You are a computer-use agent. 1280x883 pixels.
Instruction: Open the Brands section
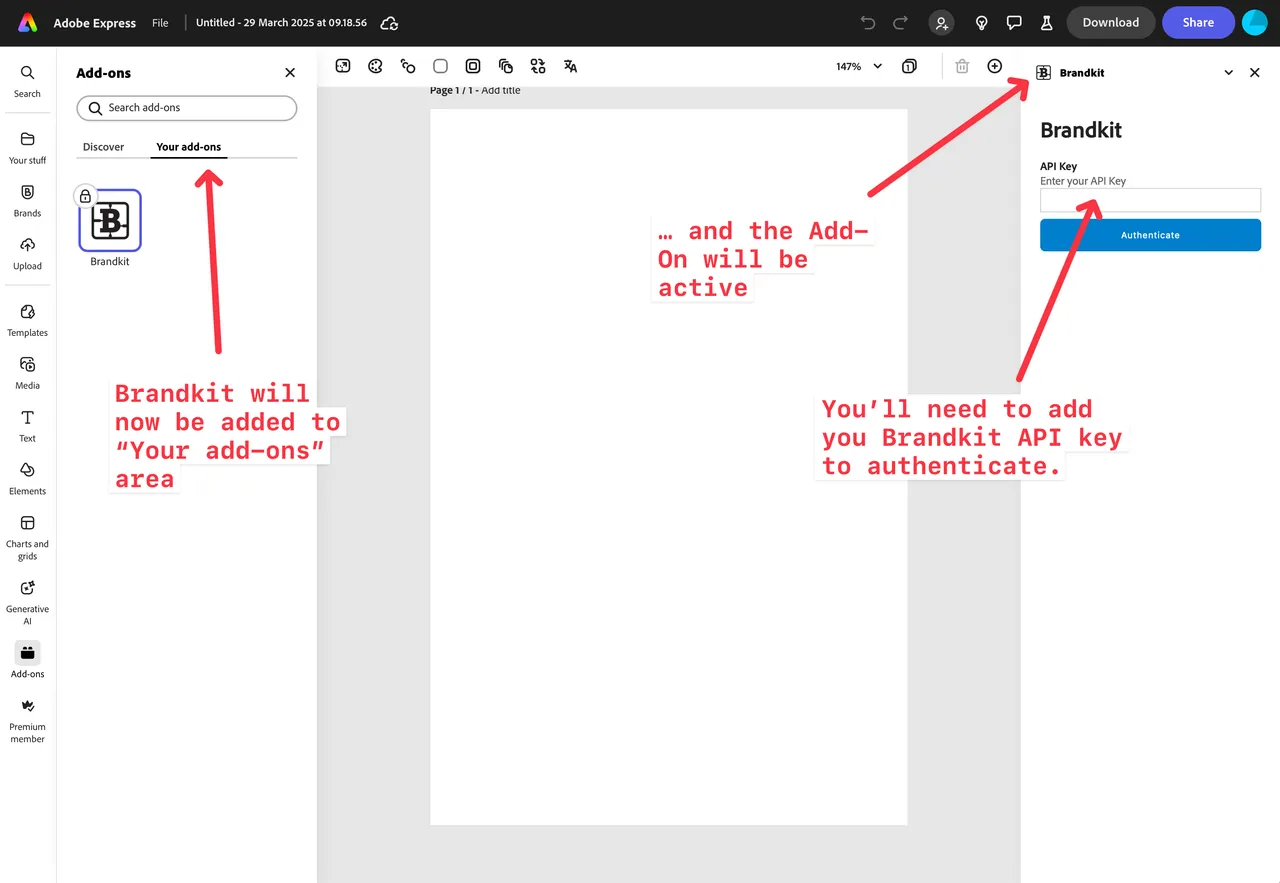(x=27, y=200)
